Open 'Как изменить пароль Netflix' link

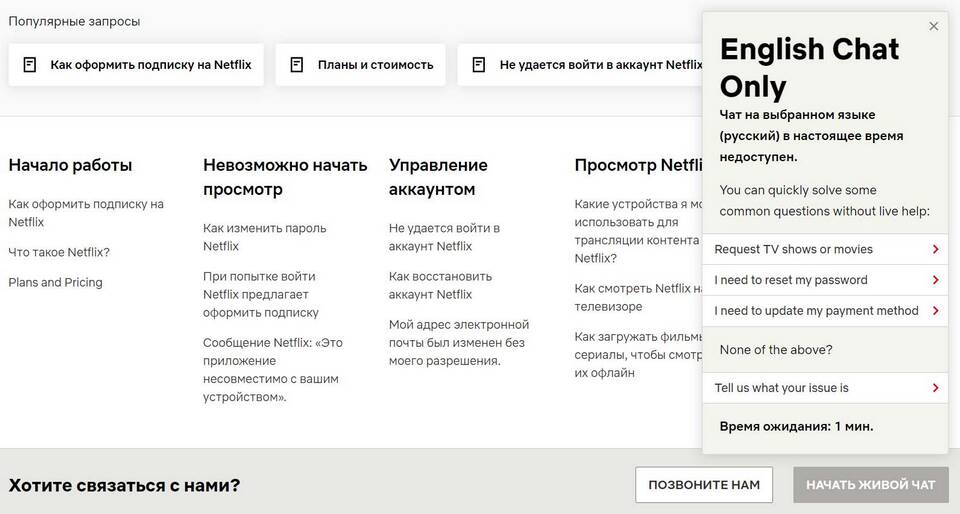pos(264,237)
